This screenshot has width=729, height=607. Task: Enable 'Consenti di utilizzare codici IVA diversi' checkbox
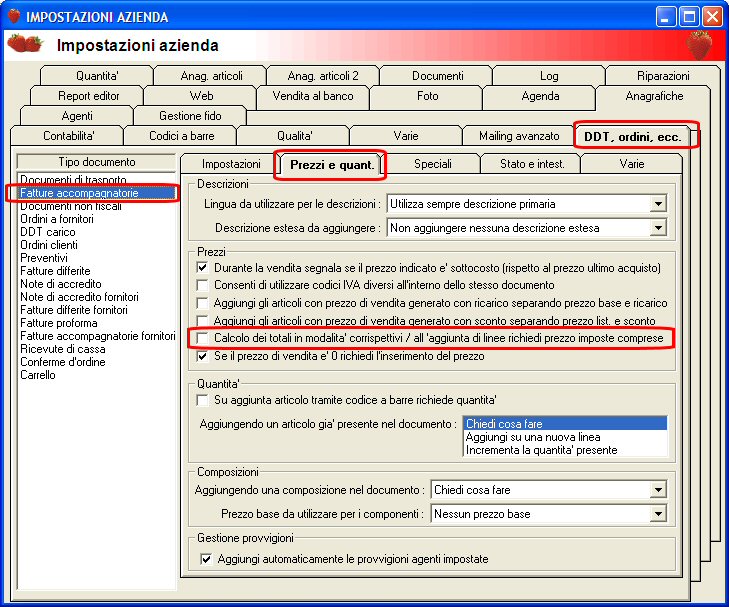coord(202,285)
